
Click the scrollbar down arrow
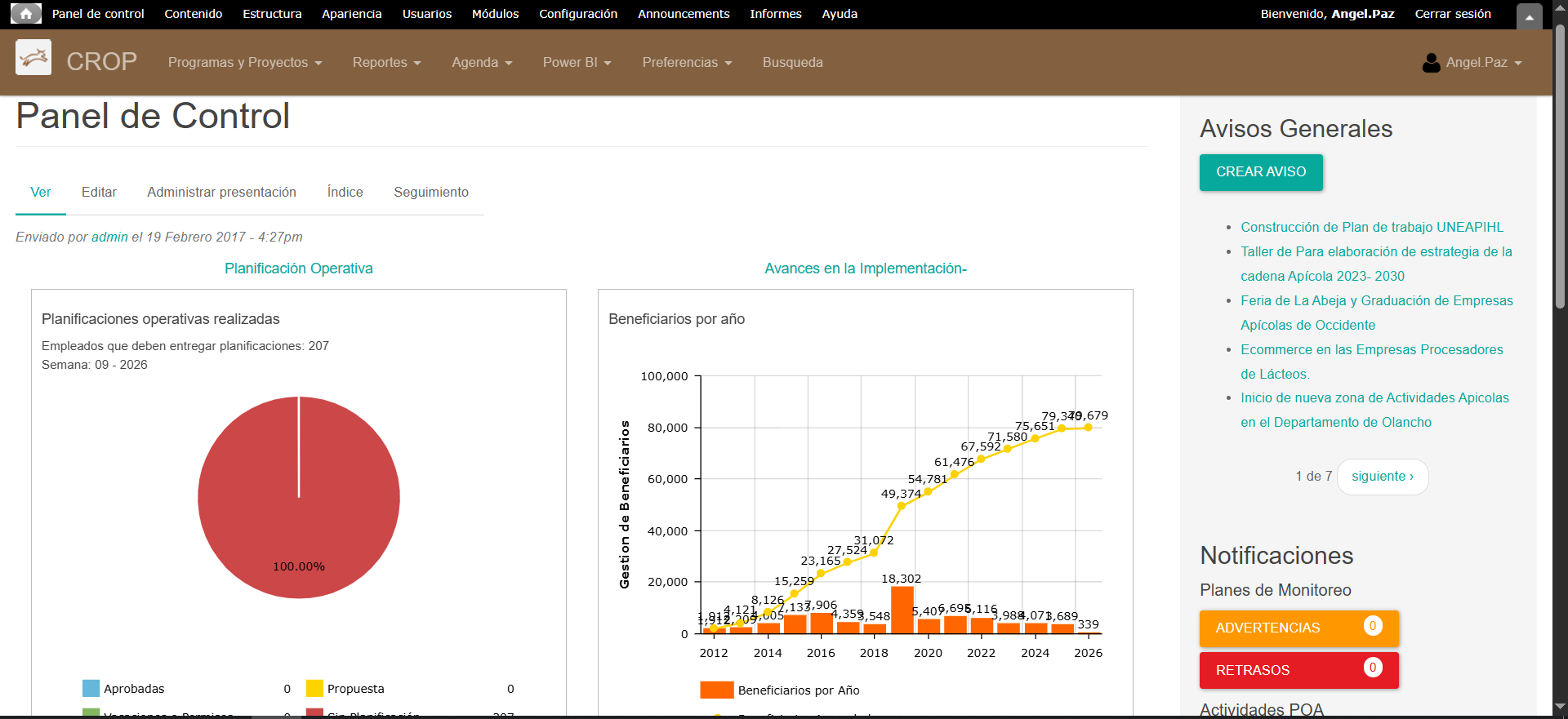point(1560,707)
